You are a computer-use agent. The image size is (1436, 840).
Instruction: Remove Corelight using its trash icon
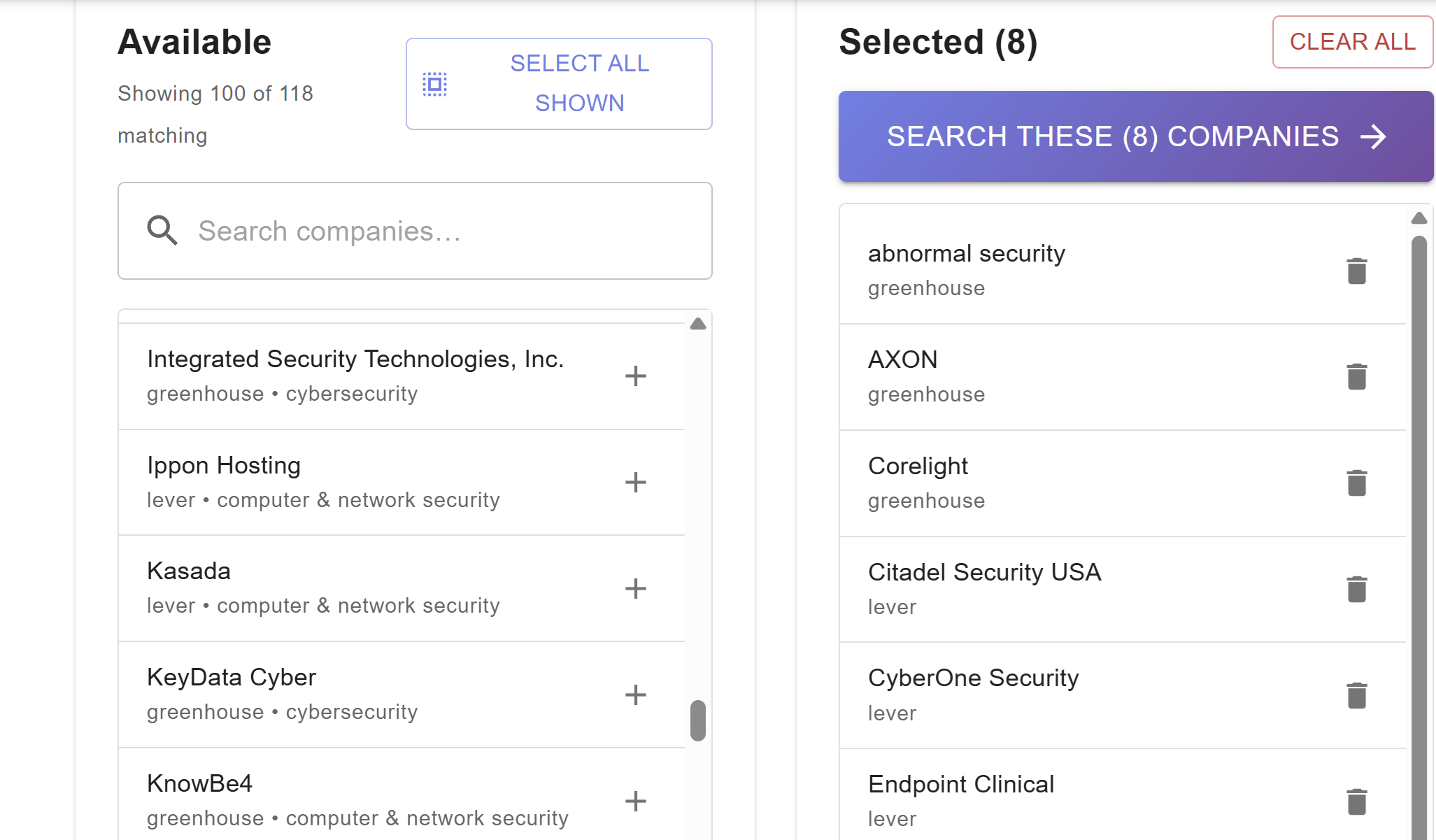pos(1356,483)
